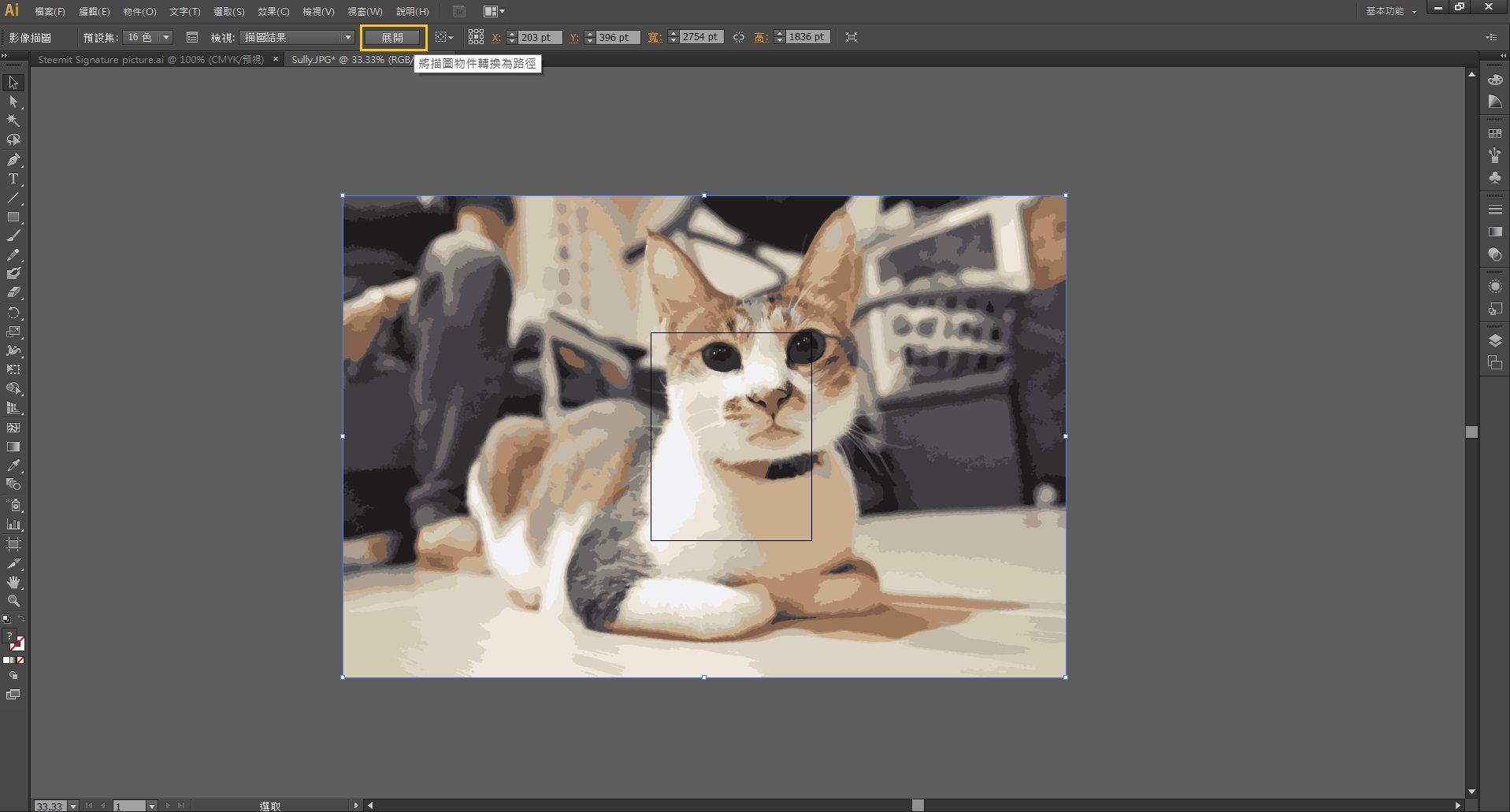Swap fill and stroke colors
The width and height of the screenshot is (1510, 812).
coord(21,619)
